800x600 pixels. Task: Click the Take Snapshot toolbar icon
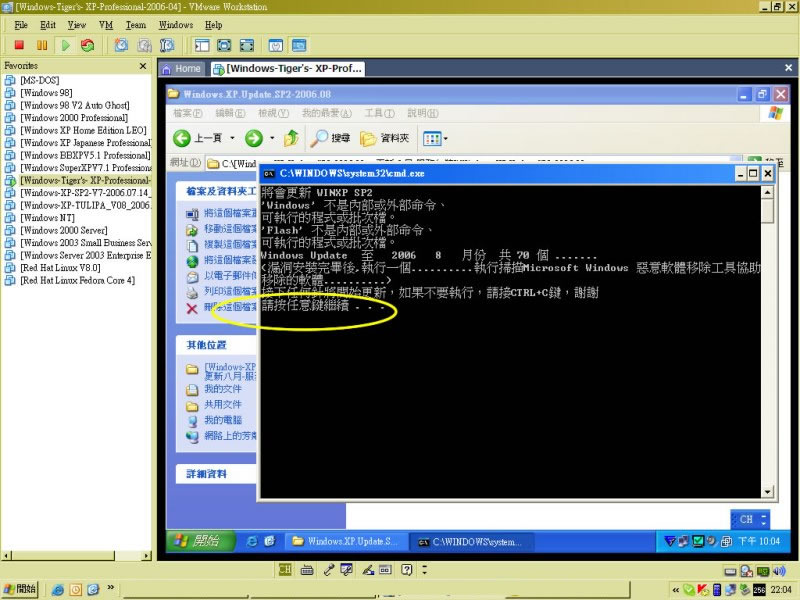point(121,45)
